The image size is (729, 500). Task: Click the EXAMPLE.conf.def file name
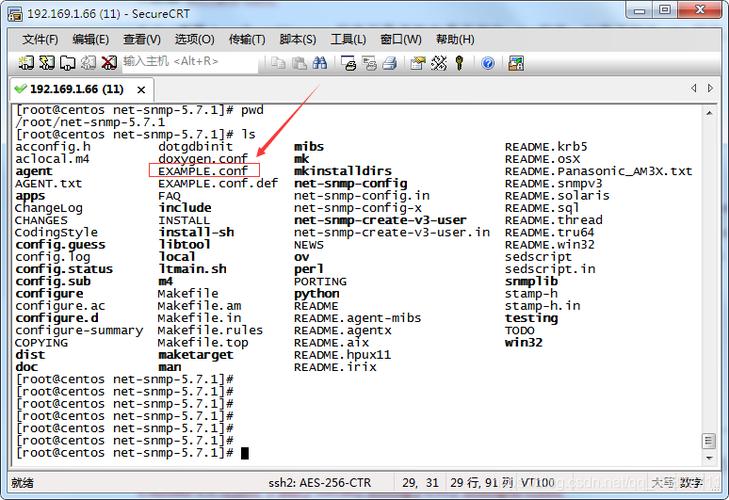tap(218, 183)
